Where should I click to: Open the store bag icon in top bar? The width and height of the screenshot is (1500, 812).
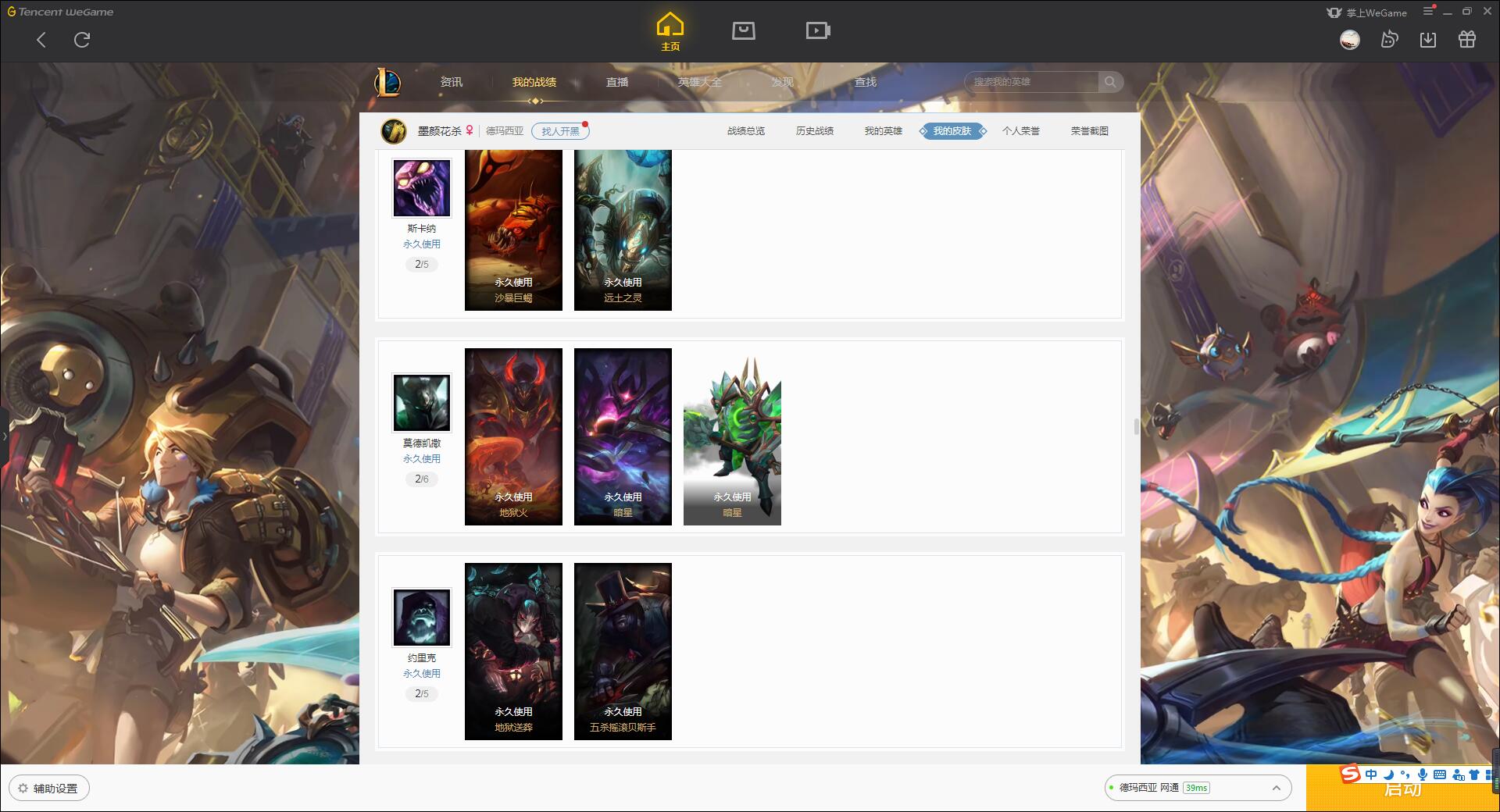[744, 30]
